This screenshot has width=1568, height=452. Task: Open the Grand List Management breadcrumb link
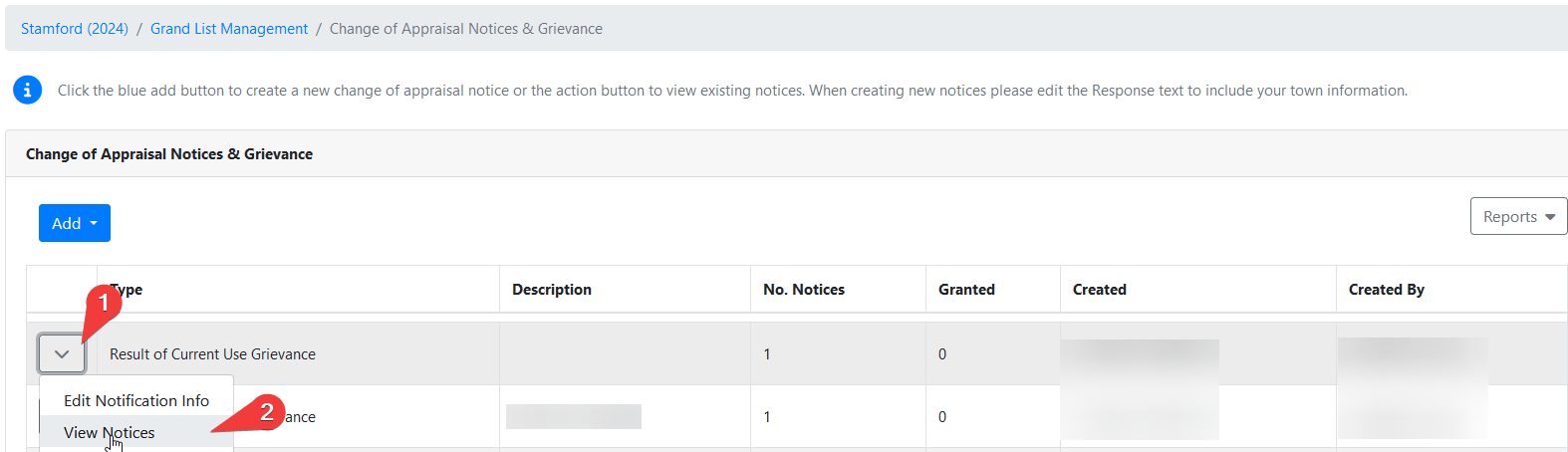tap(229, 29)
